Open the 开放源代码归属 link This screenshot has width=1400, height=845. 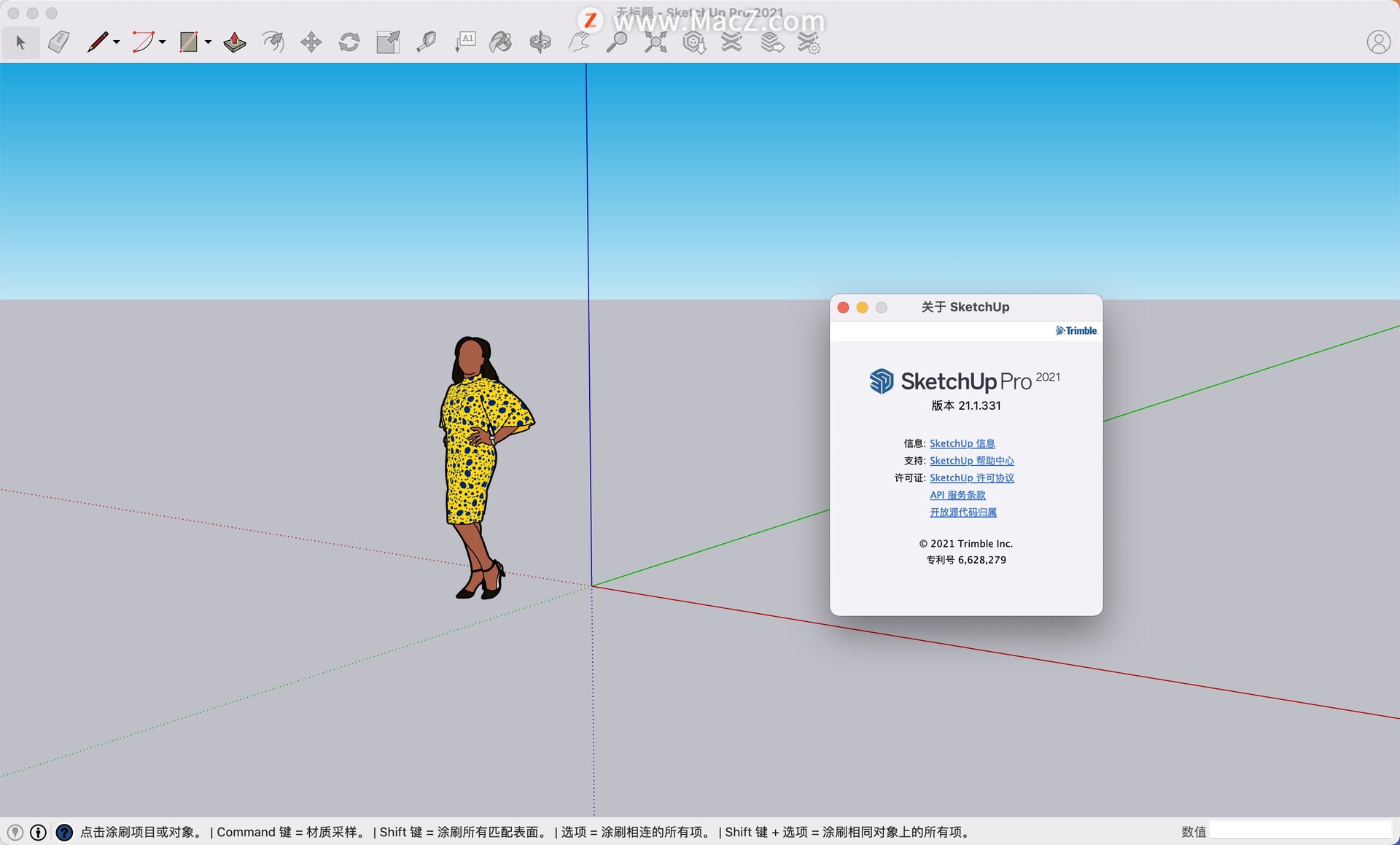(x=963, y=513)
